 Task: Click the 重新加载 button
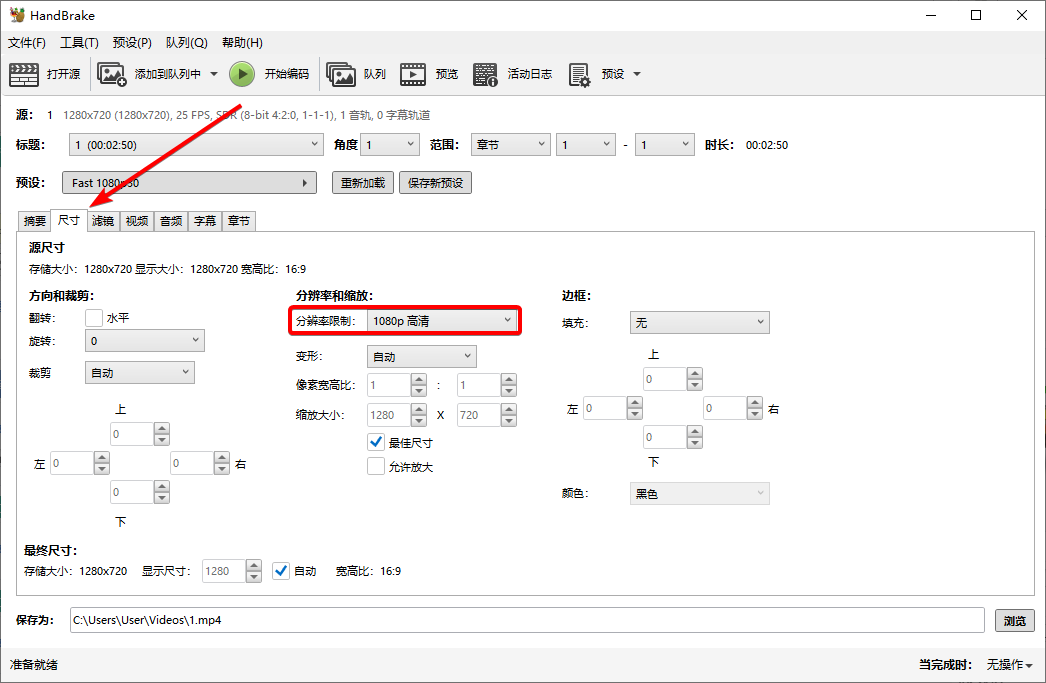pyautogui.click(x=362, y=182)
